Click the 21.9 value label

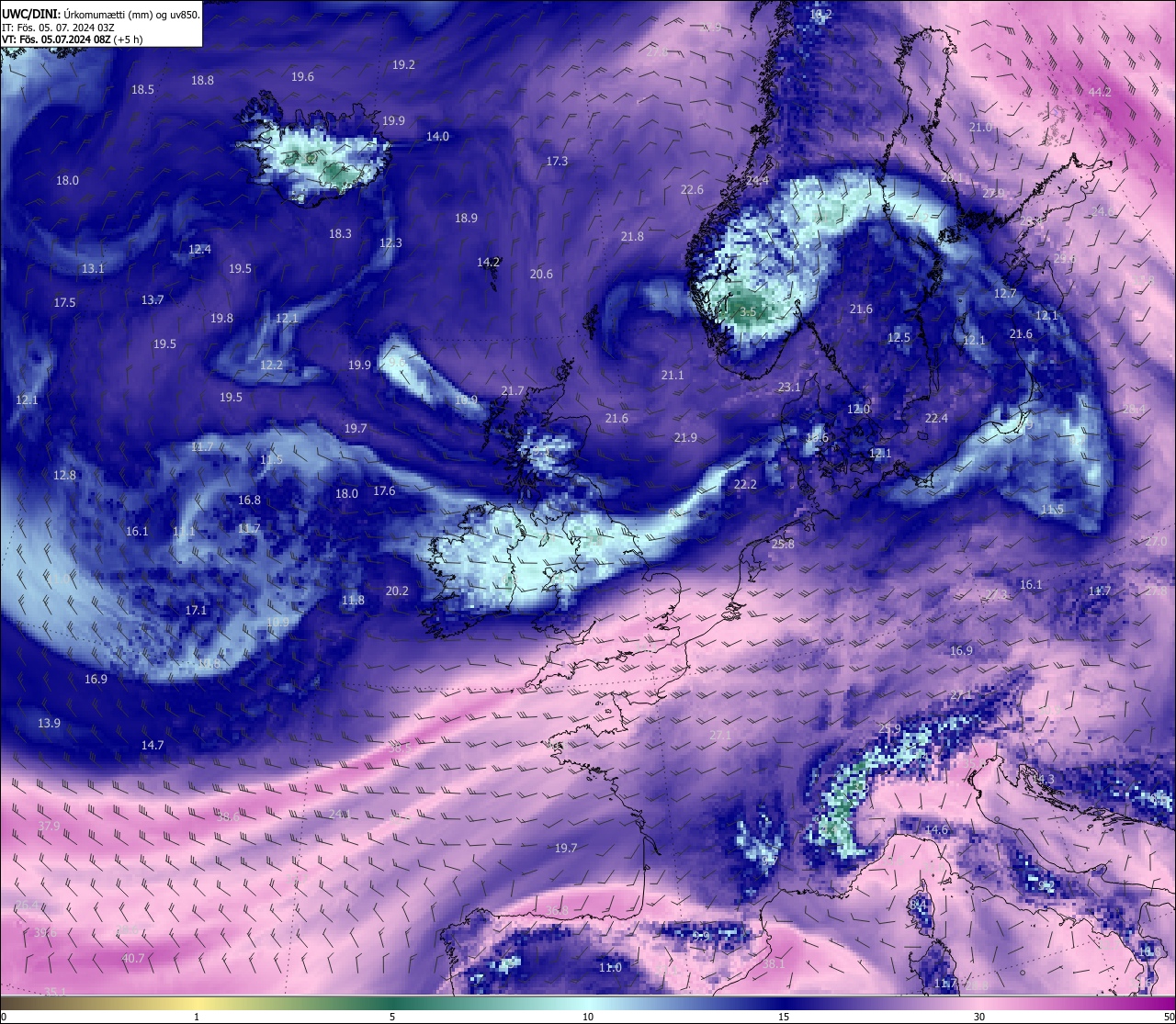685,438
